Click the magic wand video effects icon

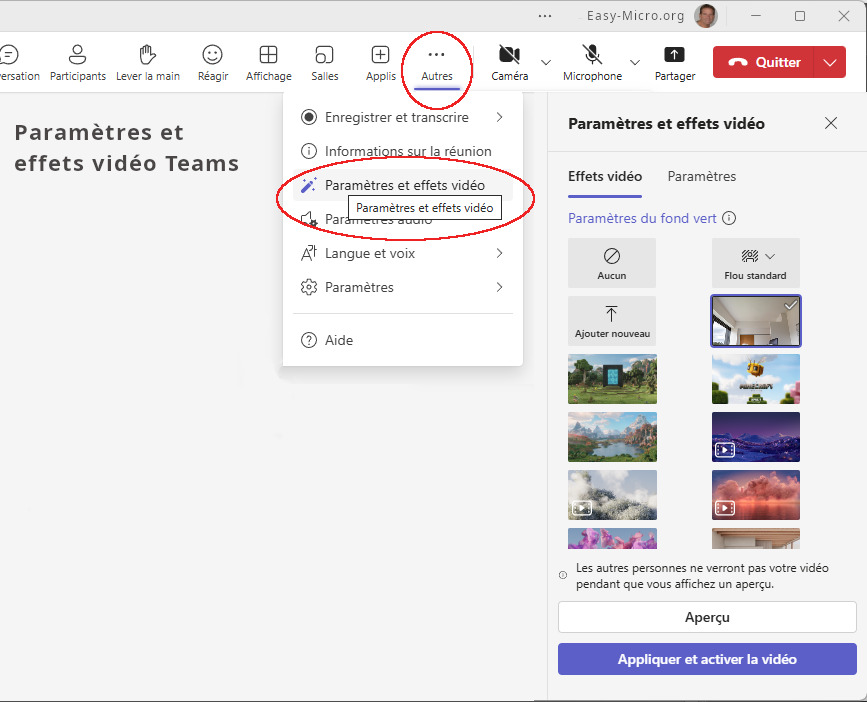coord(309,185)
